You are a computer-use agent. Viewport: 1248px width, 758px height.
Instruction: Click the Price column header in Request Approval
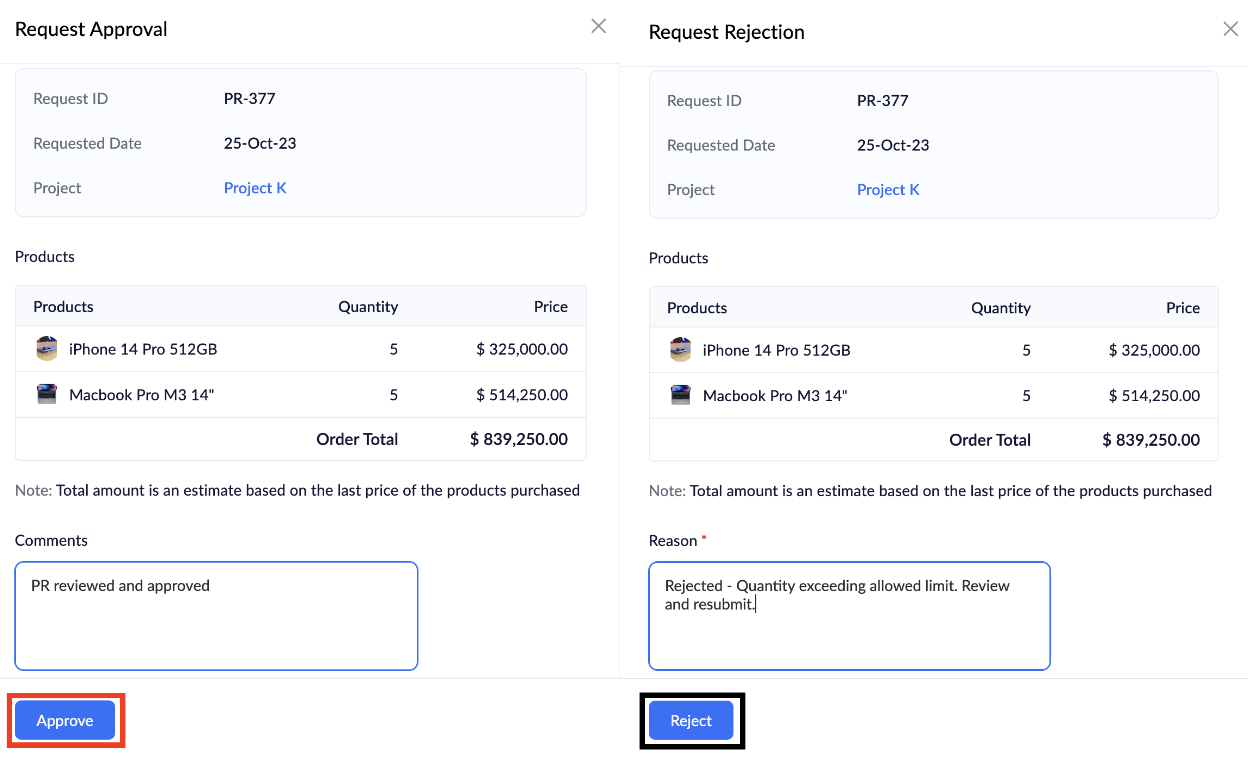click(550, 306)
